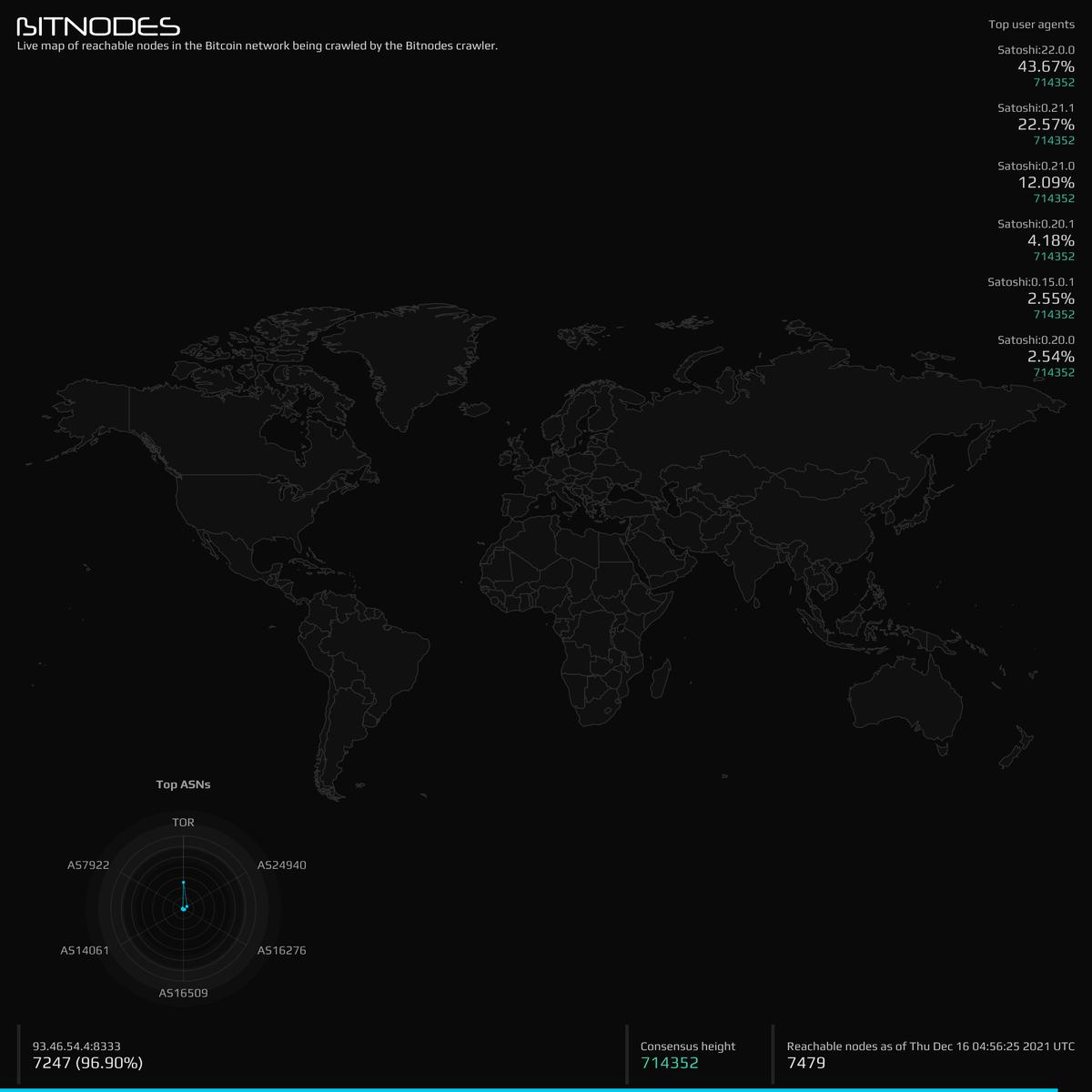
Task: Select the TOR axis label on Top ASNs chart
Action: (x=184, y=822)
